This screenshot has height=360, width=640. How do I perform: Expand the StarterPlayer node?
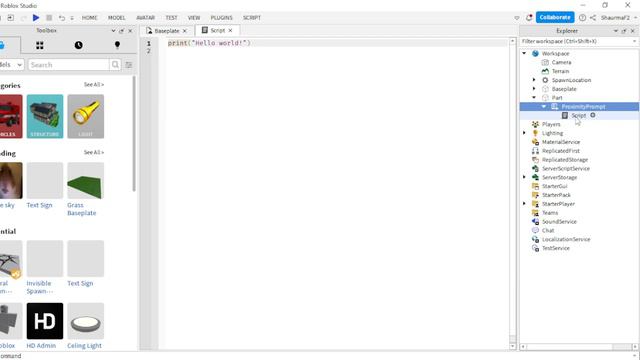click(524, 204)
